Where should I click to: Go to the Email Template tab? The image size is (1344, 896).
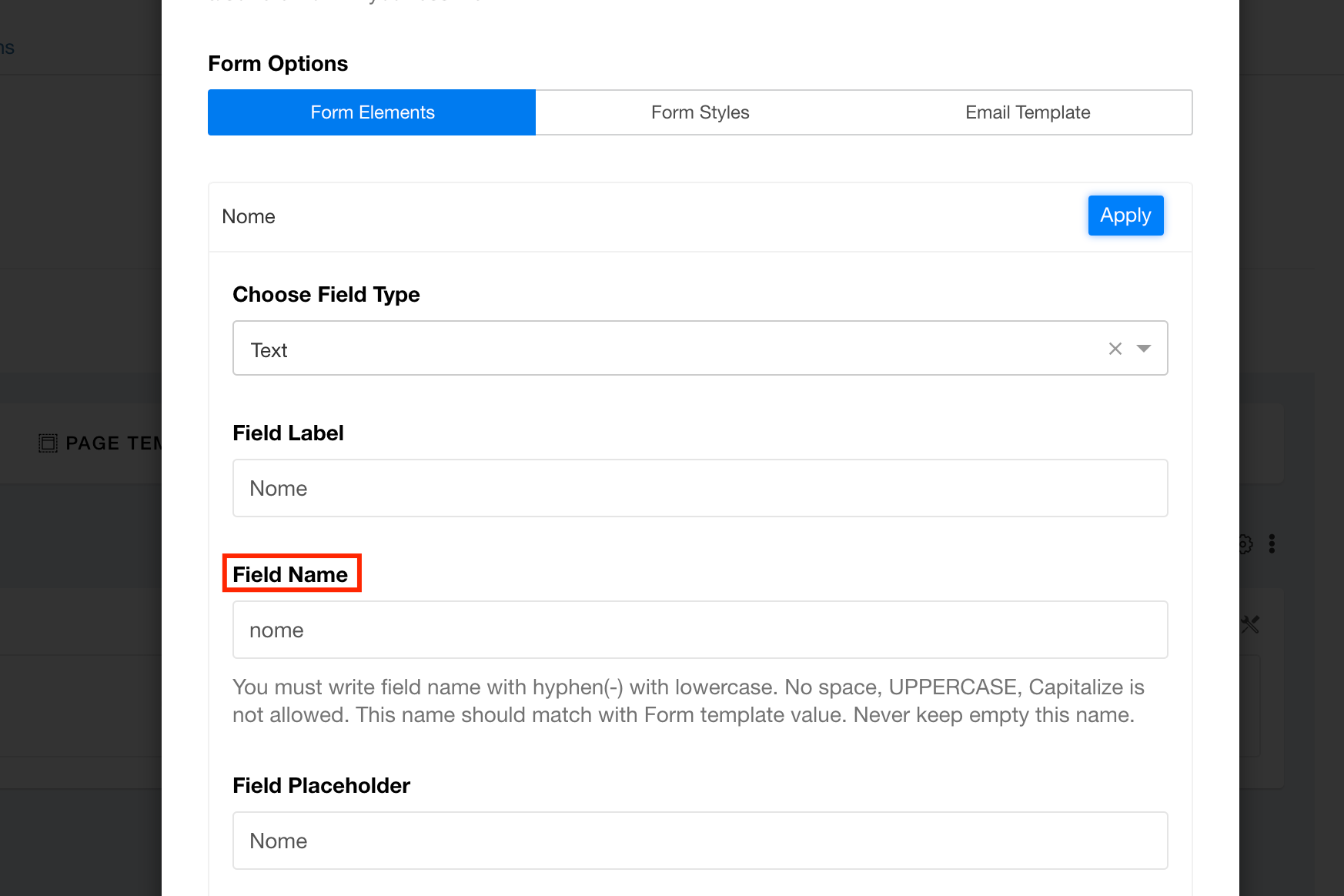tap(1028, 112)
